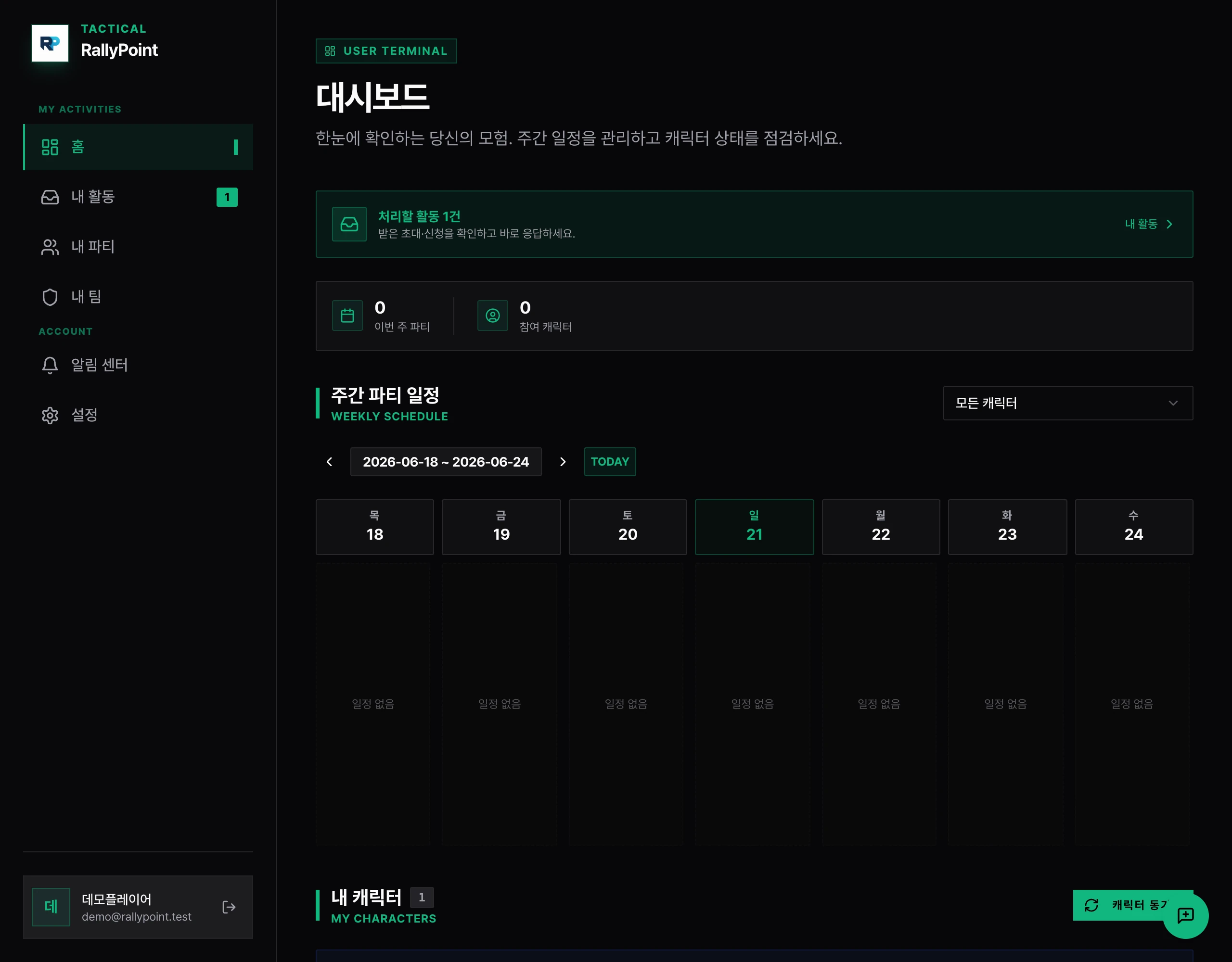
Task: Open the 설정 menu item
Action: pos(138,415)
